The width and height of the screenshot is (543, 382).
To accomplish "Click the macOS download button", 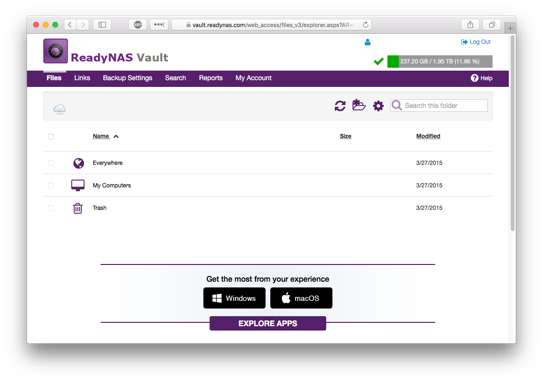I will point(301,298).
